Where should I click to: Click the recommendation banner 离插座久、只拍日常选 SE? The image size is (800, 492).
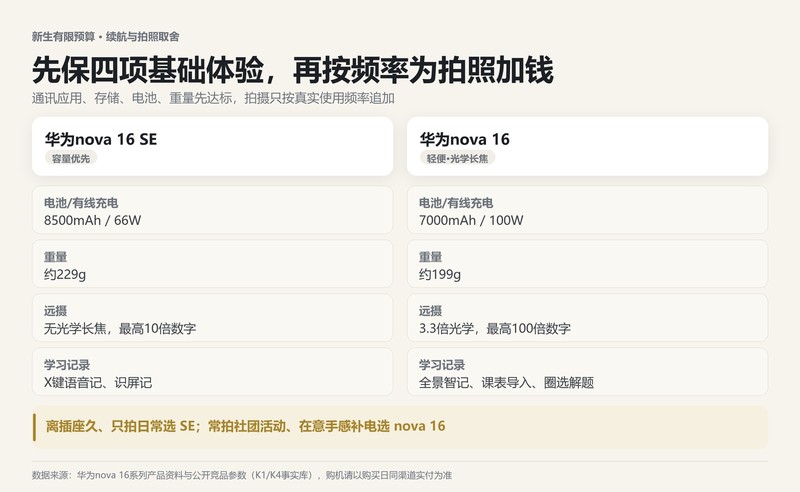[400, 427]
